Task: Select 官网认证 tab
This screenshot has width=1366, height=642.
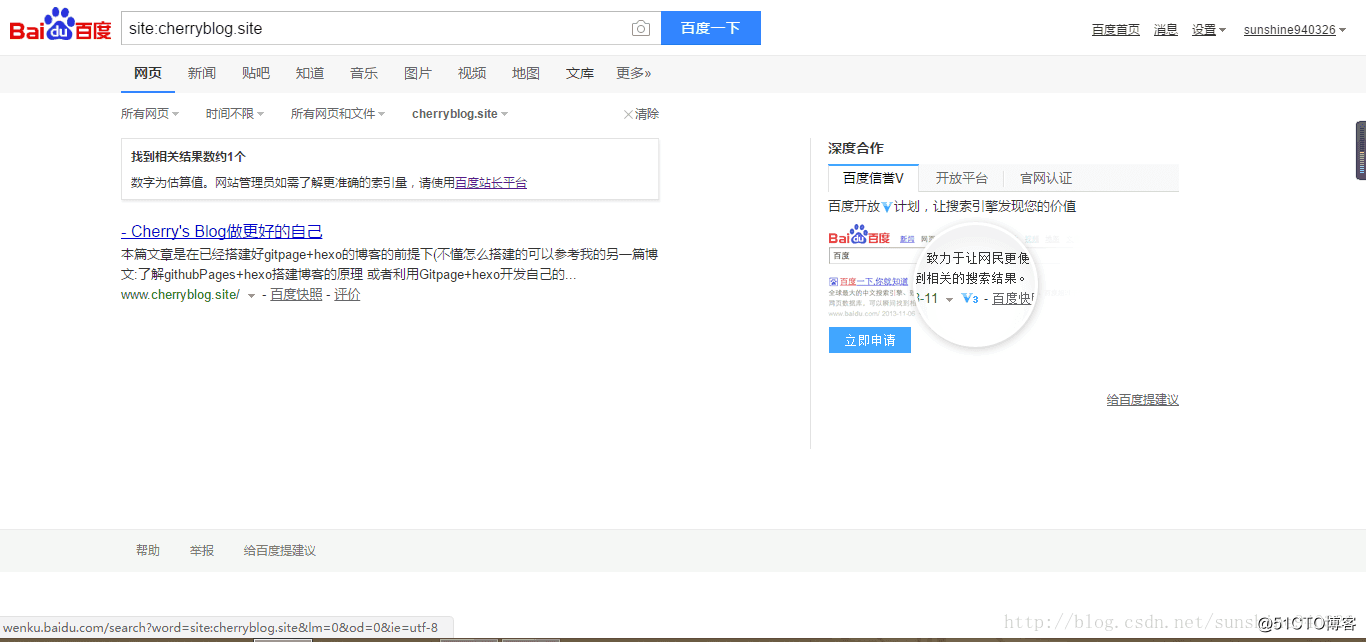Action: tap(1046, 178)
